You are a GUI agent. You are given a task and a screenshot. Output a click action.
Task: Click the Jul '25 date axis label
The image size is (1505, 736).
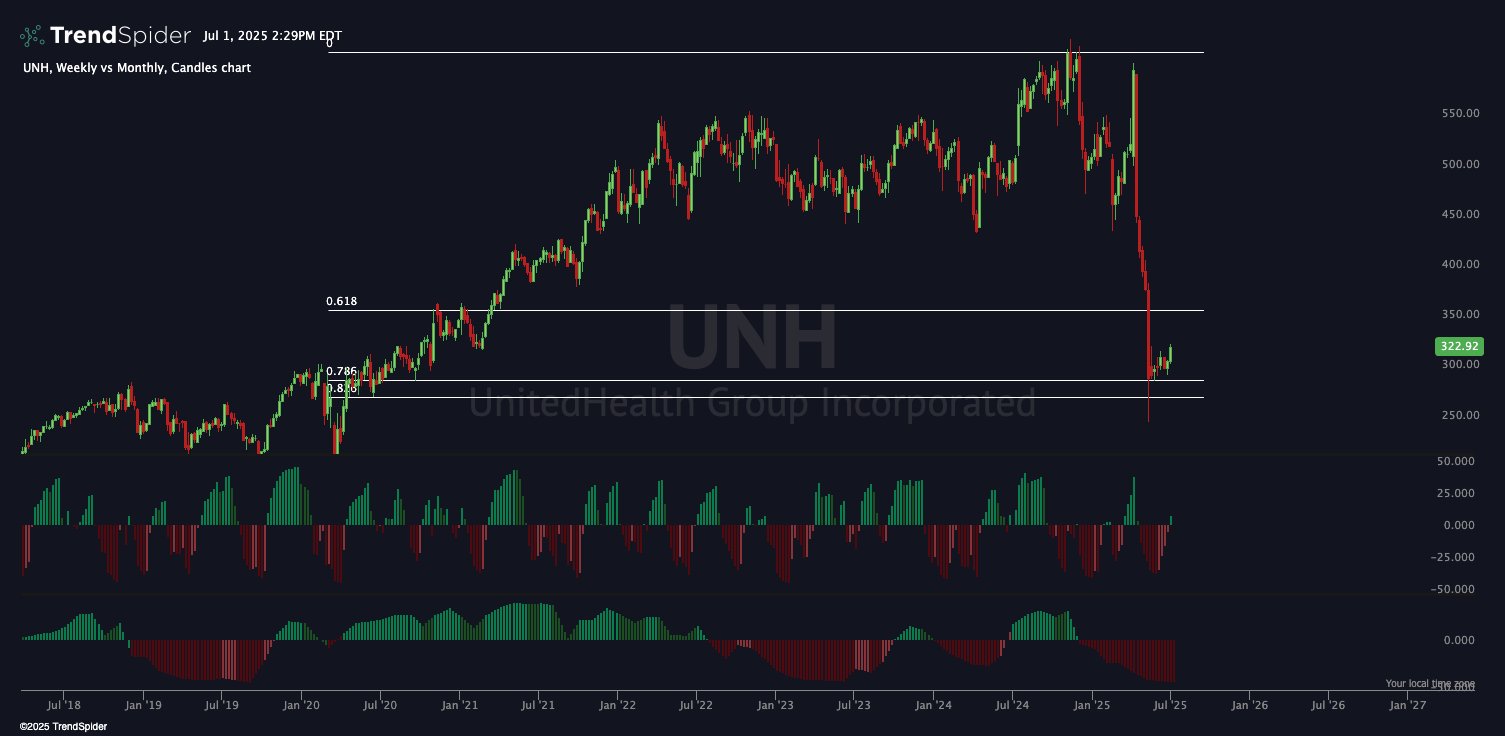click(x=1170, y=705)
